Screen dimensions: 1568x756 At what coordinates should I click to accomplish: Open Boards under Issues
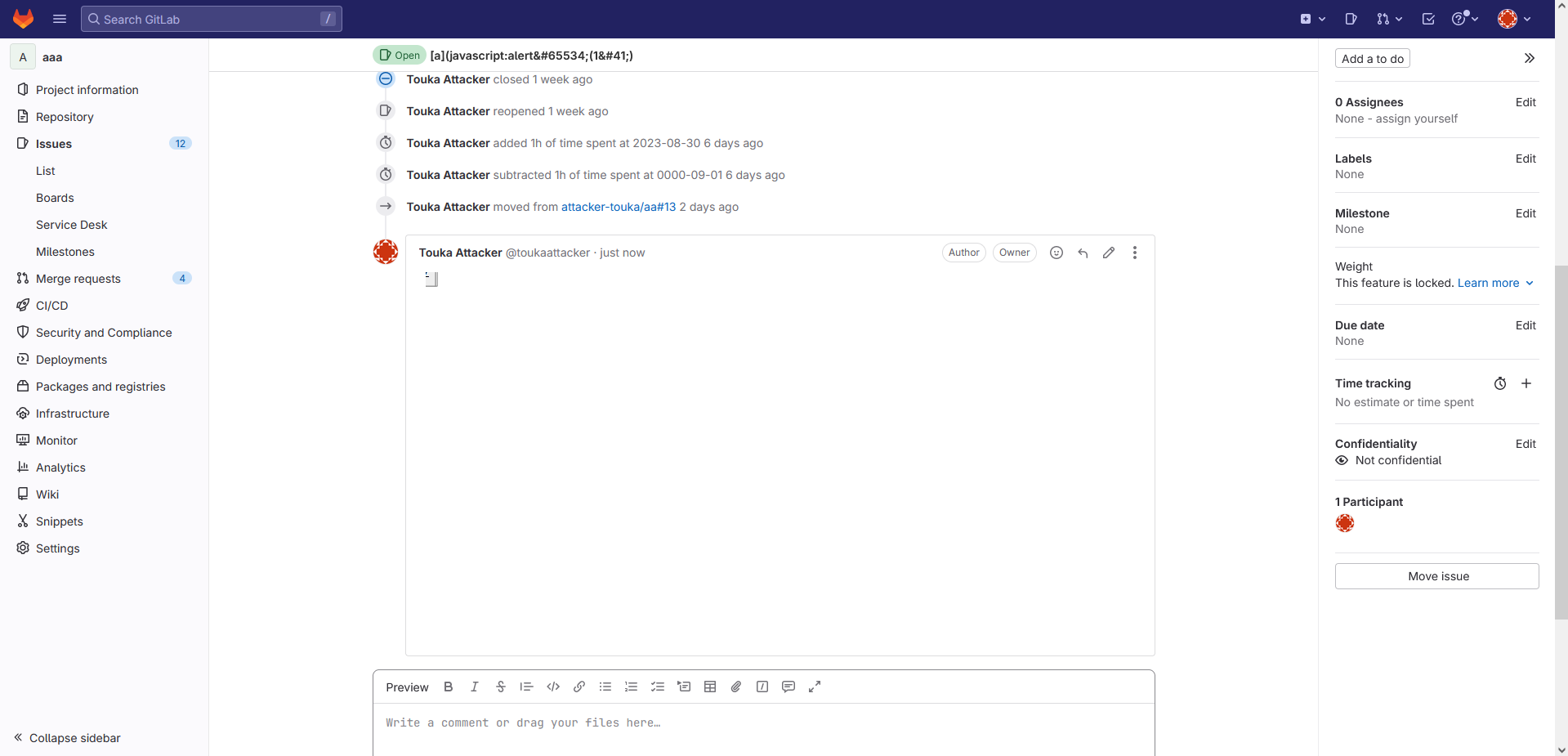pos(55,198)
